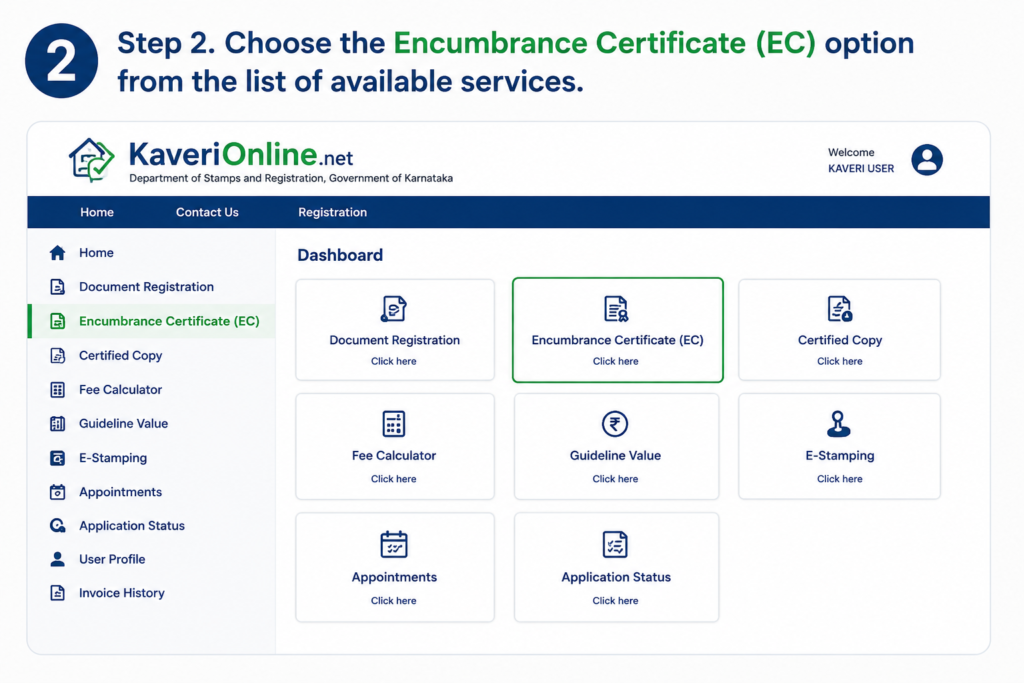Click Guideline Value card title
This screenshot has width=1024, height=683.
[x=615, y=456]
